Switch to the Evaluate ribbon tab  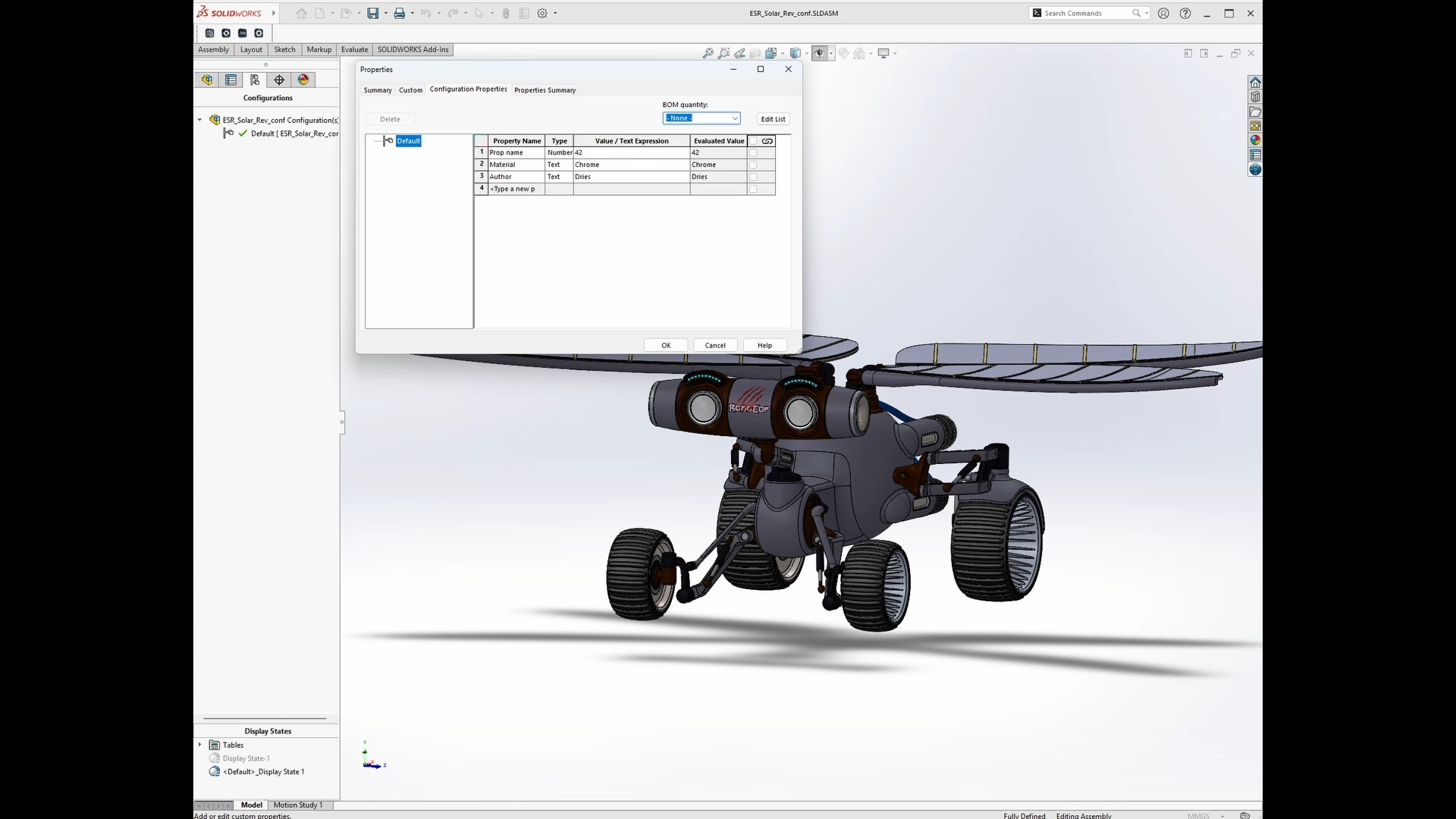click(354, 49)
